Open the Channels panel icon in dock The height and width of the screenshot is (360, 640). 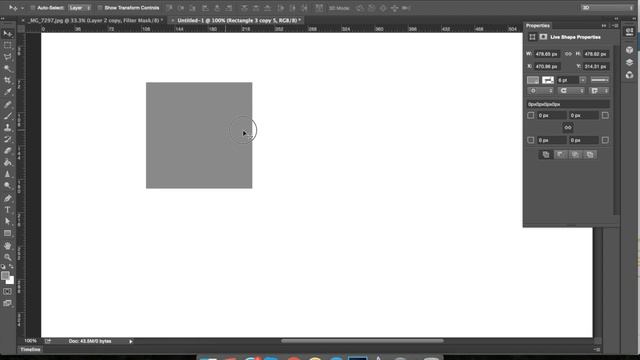(x=629, y=75)
